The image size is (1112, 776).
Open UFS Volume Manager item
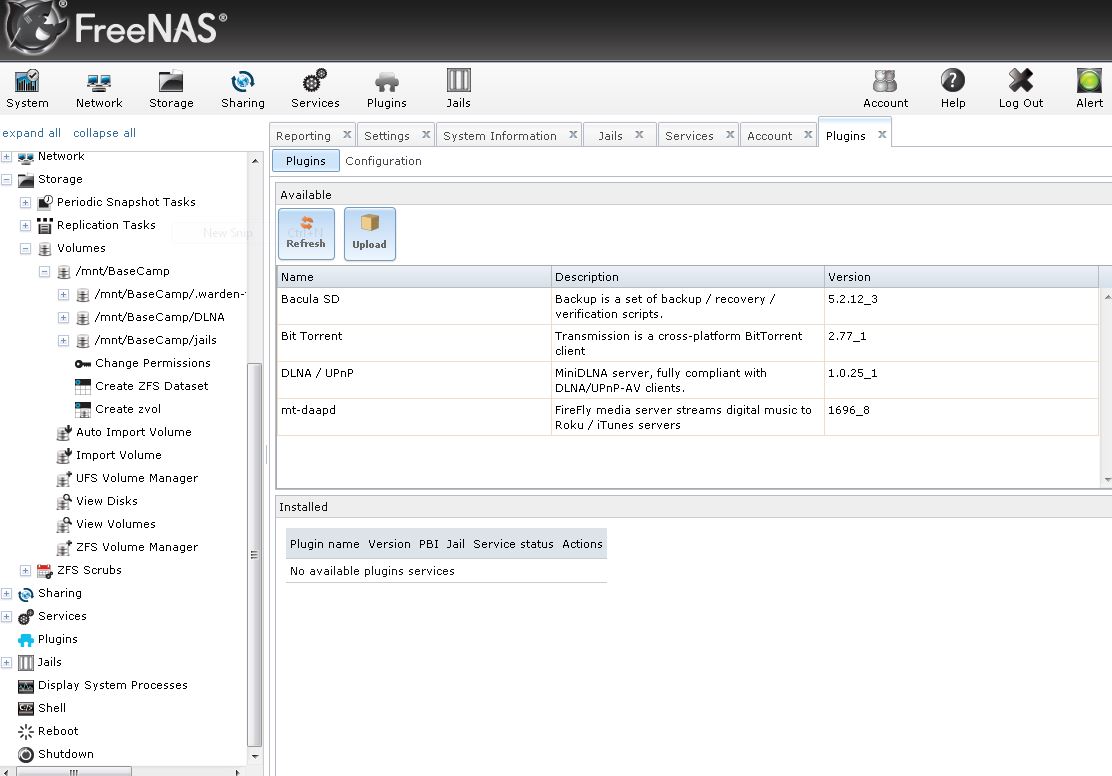[136, 478]
